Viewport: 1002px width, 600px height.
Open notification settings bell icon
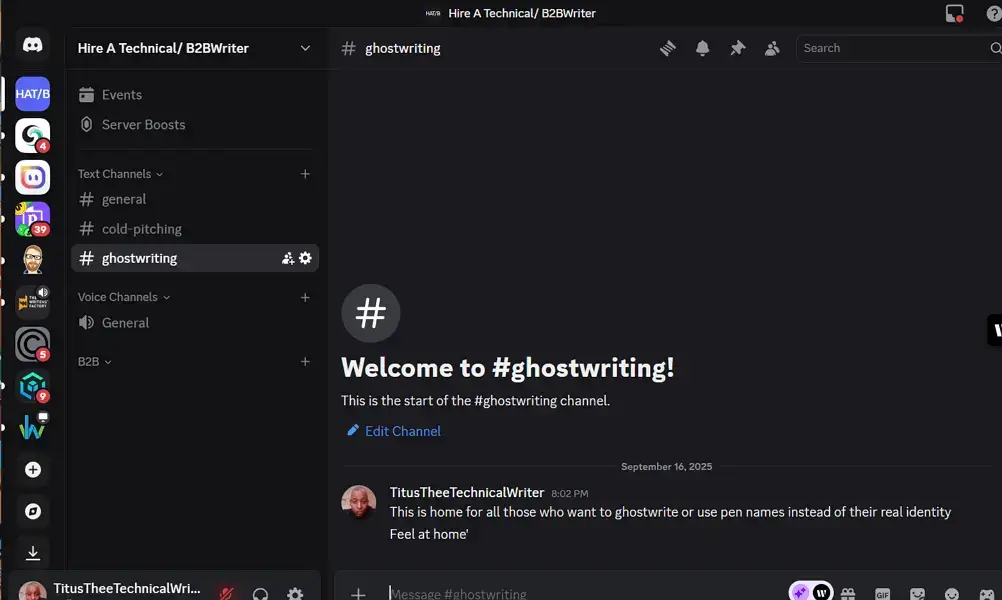pos(703,48)
